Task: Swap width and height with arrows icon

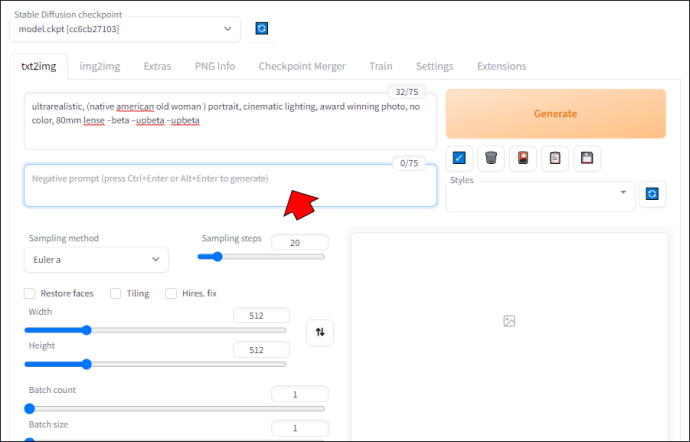Action: pos(320,332)
